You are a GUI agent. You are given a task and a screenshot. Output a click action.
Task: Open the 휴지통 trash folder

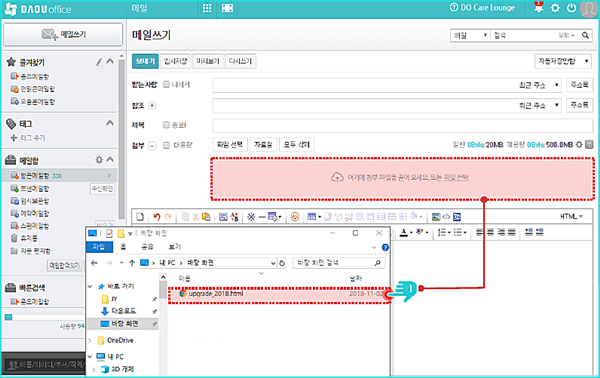click(x=24, y=238)
